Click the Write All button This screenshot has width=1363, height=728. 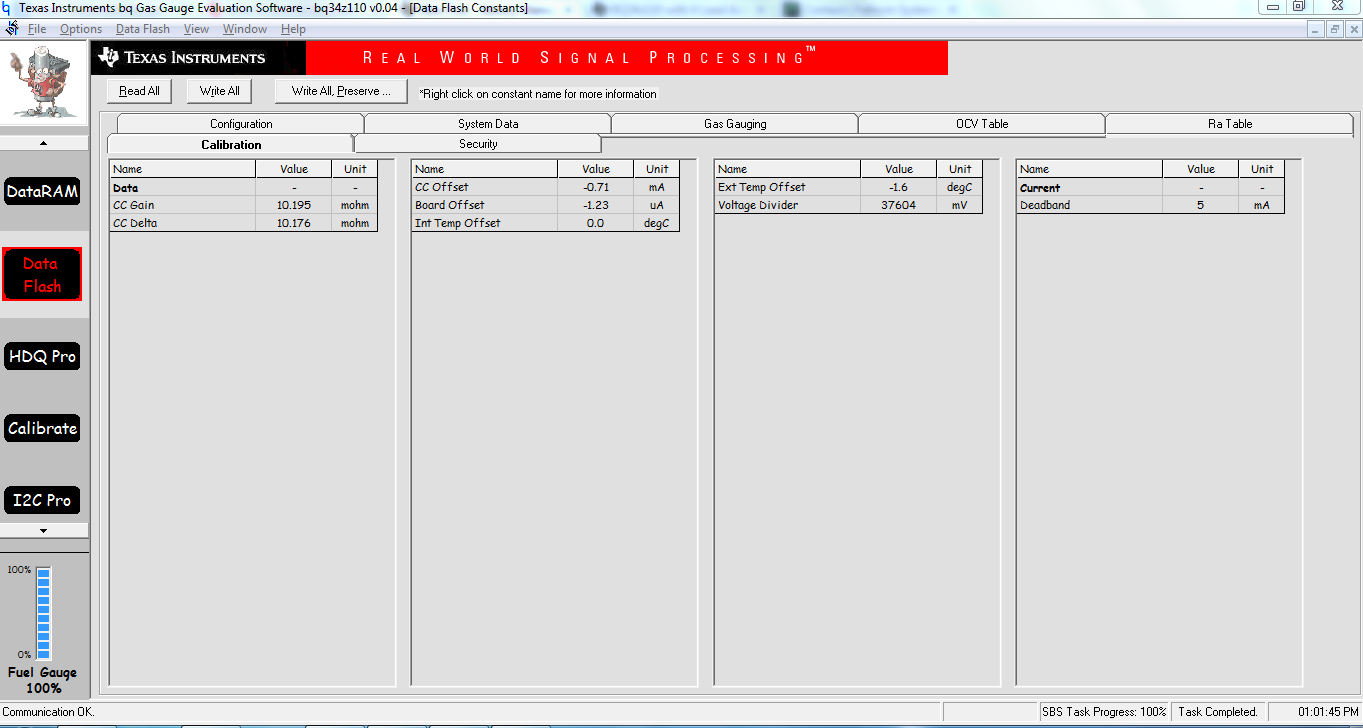click(x=219, y=91)
